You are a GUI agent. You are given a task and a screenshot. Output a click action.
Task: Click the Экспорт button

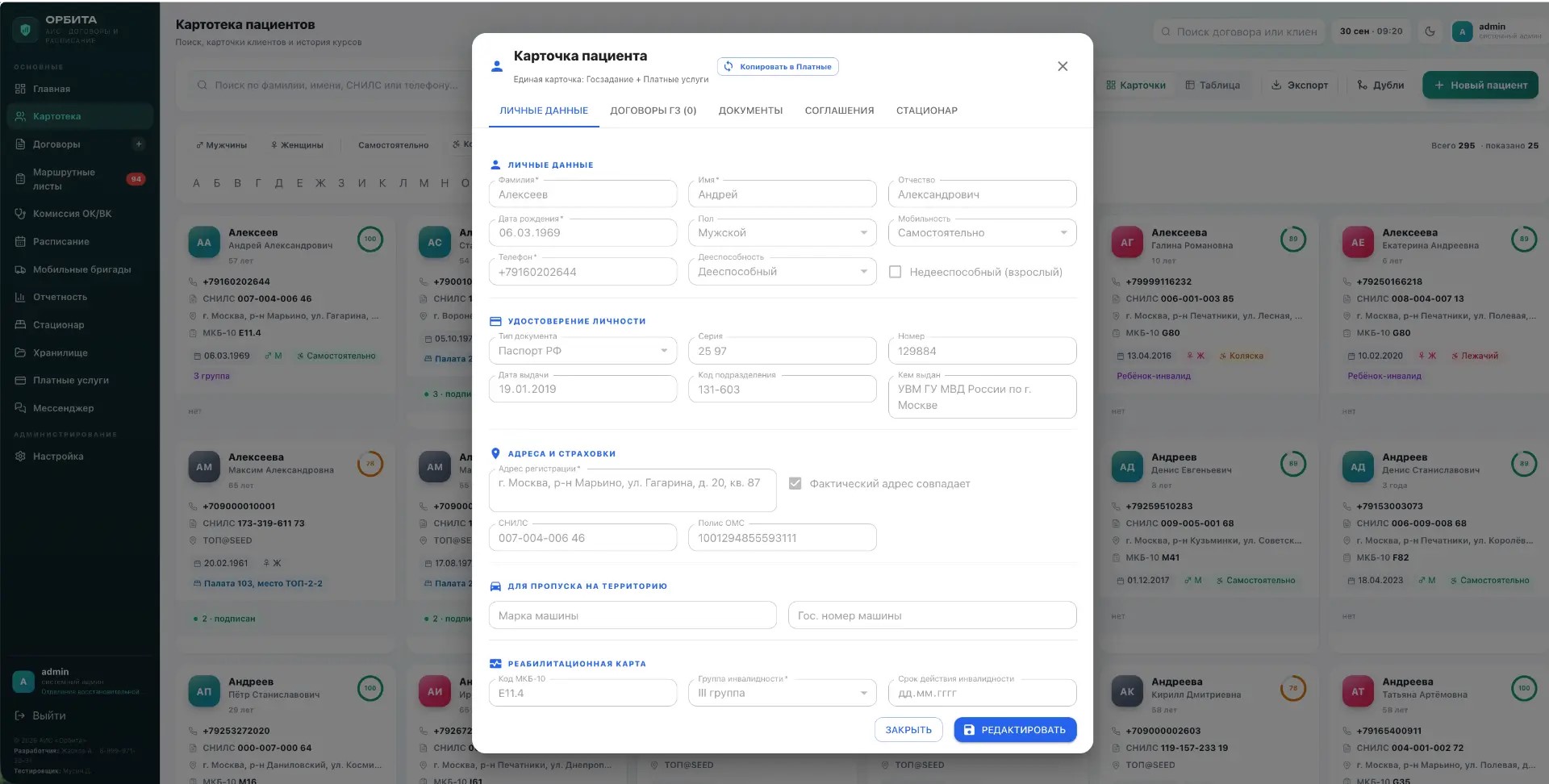1300,85
